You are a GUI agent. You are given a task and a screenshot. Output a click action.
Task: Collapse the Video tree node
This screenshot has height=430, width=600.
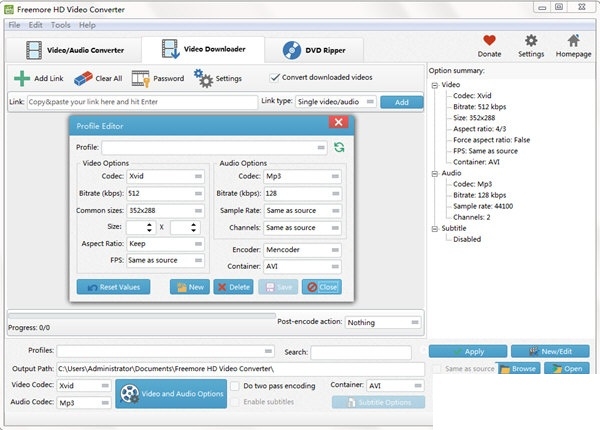tap(435, 85)
